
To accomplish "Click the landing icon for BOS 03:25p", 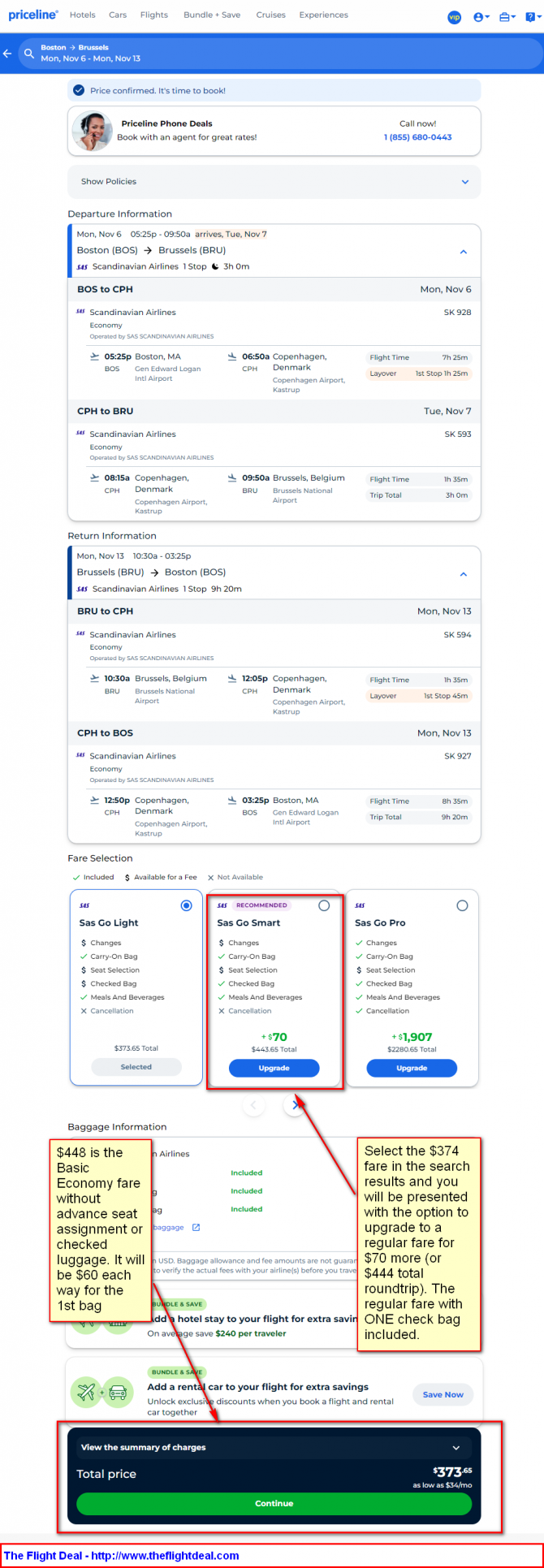I will pos(232,801).
